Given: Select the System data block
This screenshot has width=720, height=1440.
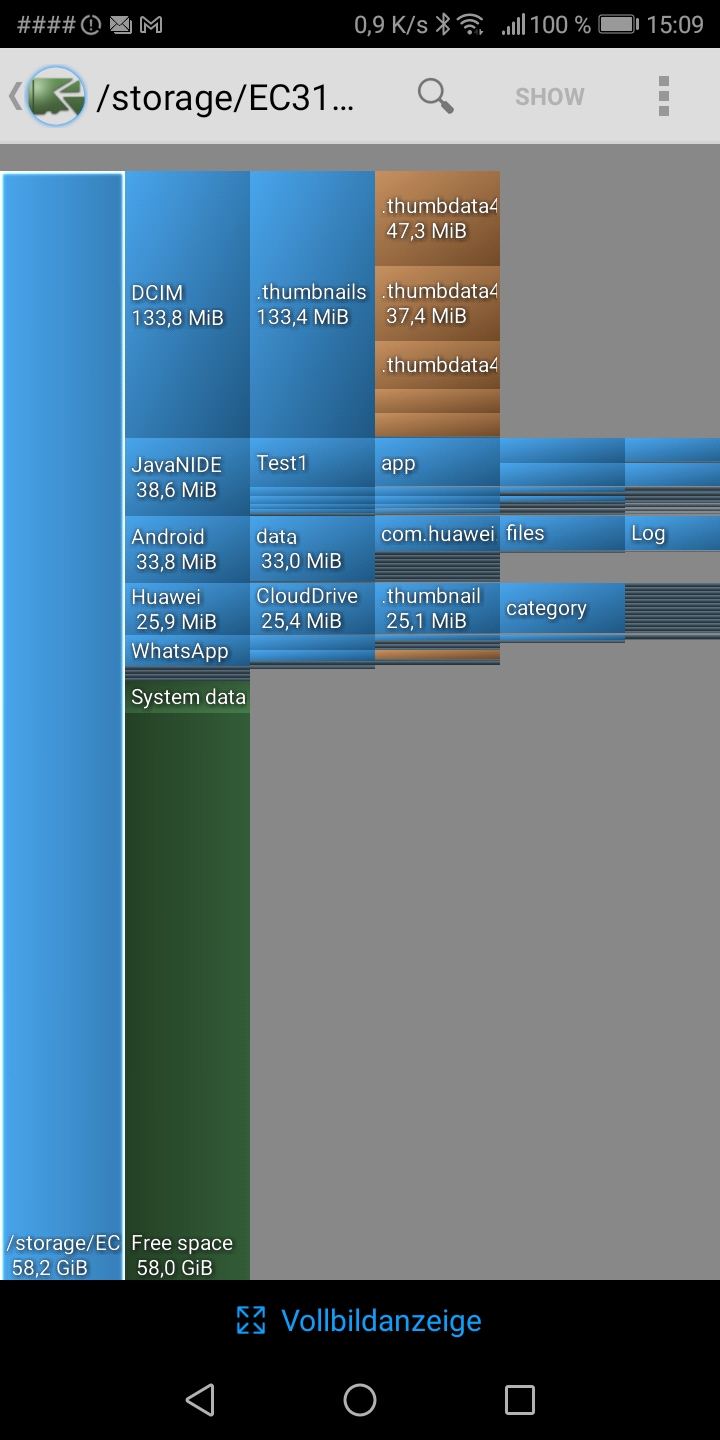Looking at the screenshot, I should pyautogui.click(x=187, y=697).
